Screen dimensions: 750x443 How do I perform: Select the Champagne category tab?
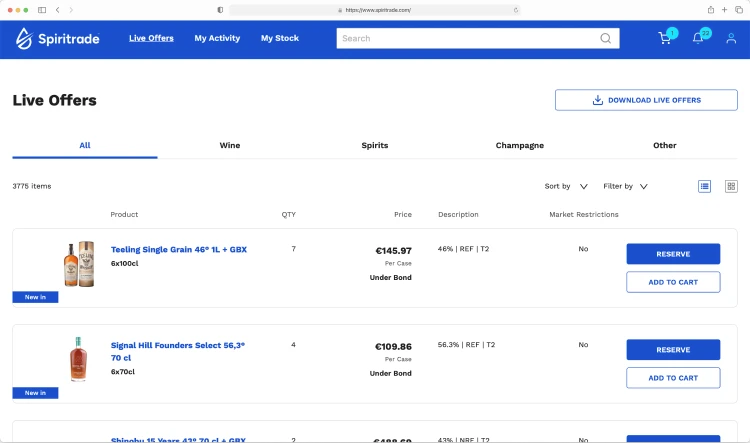[520, 145]
